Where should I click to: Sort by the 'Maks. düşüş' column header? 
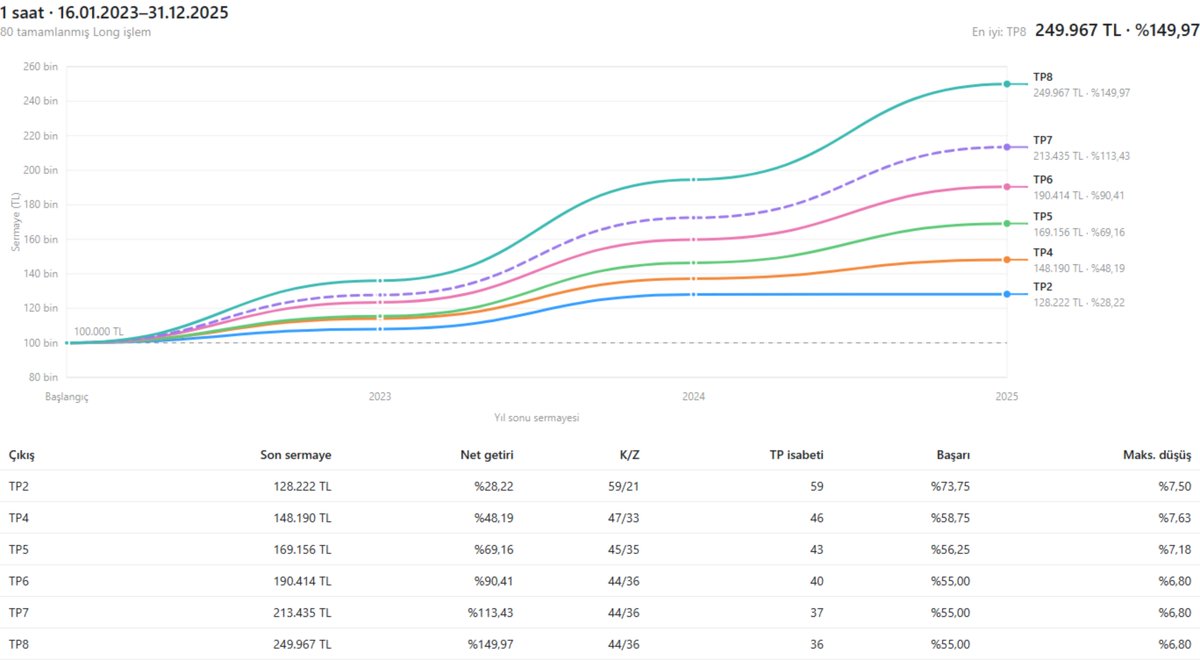pos(1159,455)
